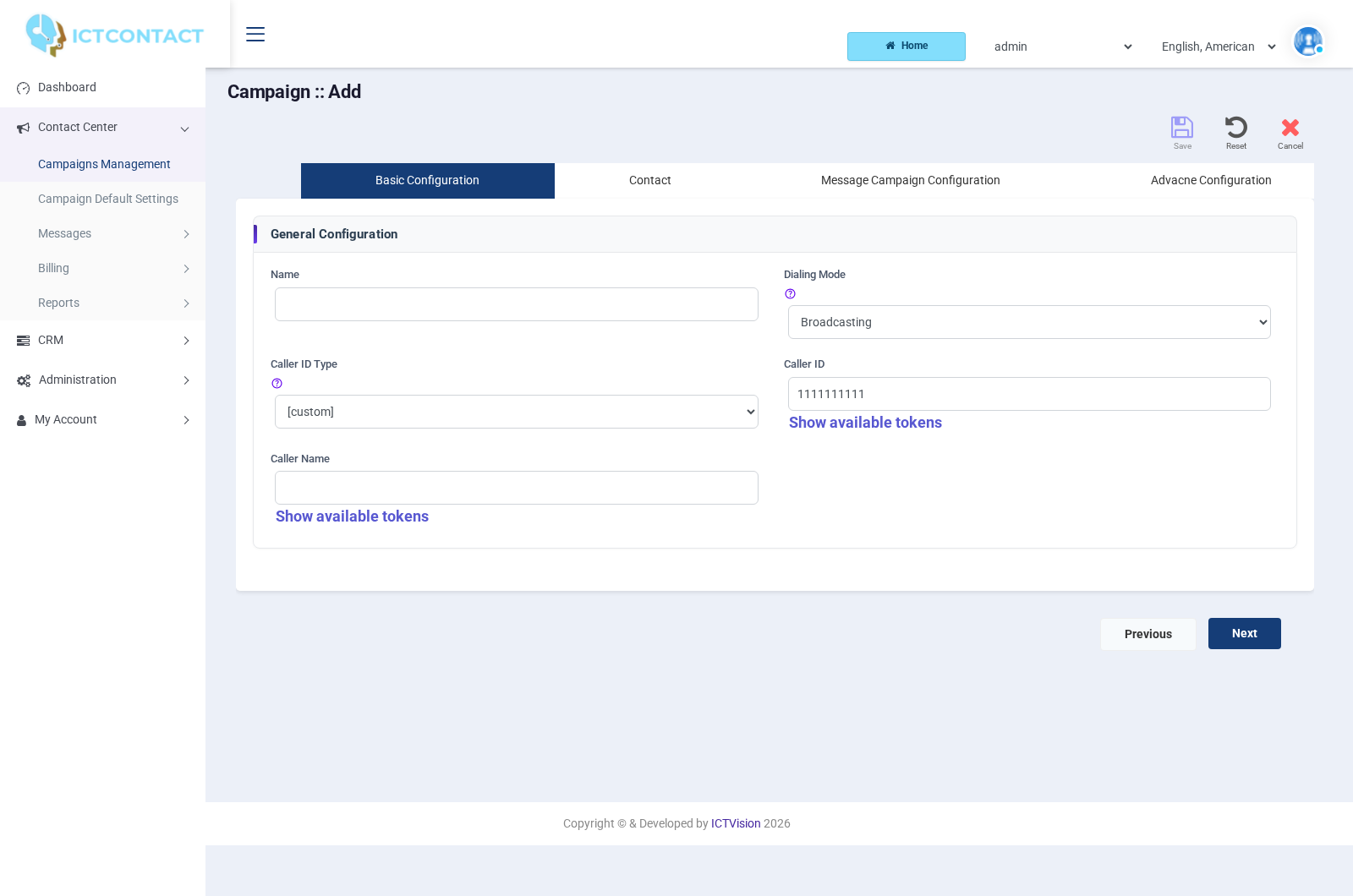
Task: Click the Previous button
Action: coord(1148,634)
